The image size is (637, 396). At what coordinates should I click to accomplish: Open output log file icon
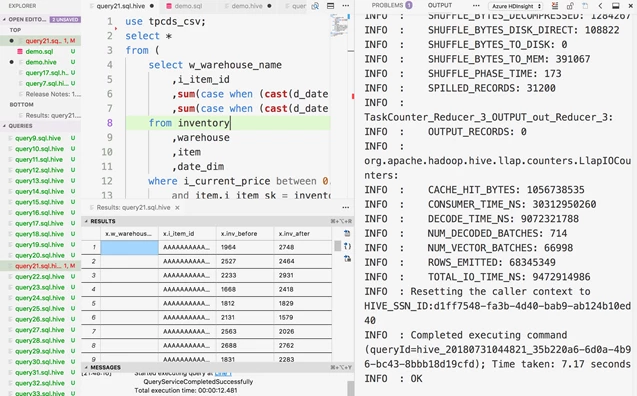[585, 6]
